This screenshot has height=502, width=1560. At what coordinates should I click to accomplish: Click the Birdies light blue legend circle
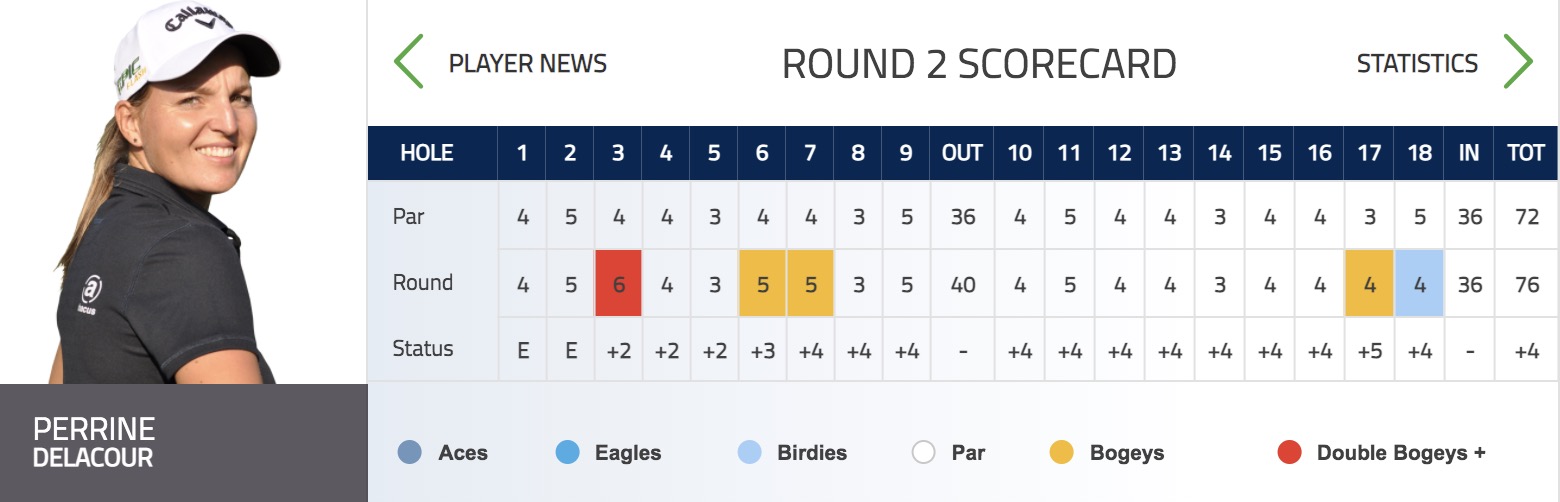point(749,453)
